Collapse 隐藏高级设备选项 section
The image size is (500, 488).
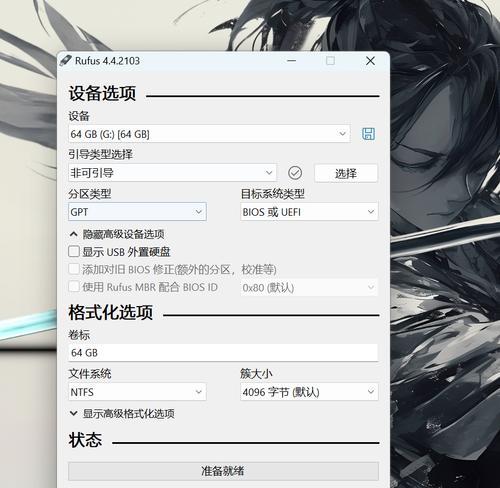117,234
